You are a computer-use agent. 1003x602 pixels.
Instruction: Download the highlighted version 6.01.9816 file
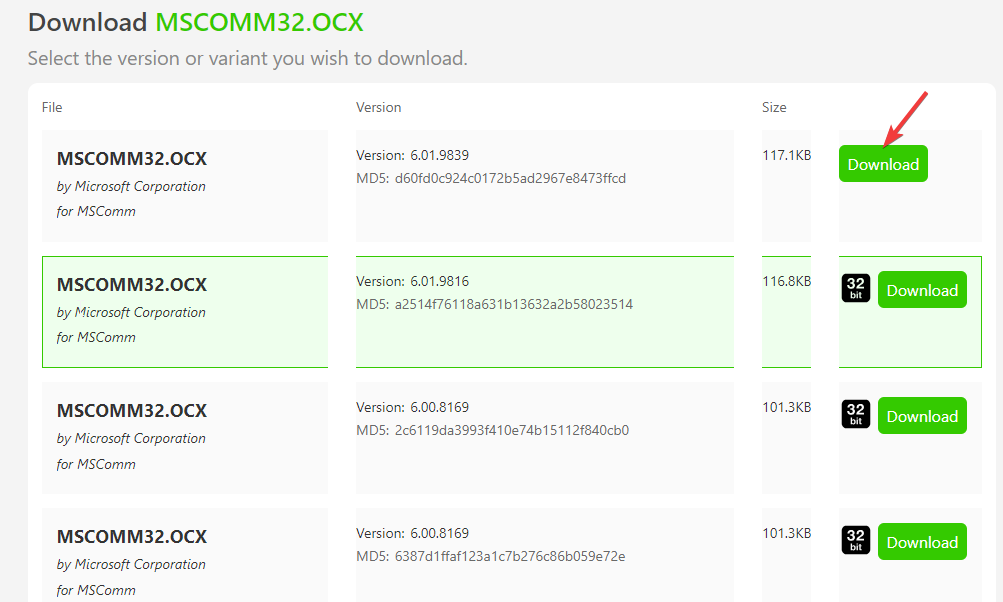click(x=922, y=290)
